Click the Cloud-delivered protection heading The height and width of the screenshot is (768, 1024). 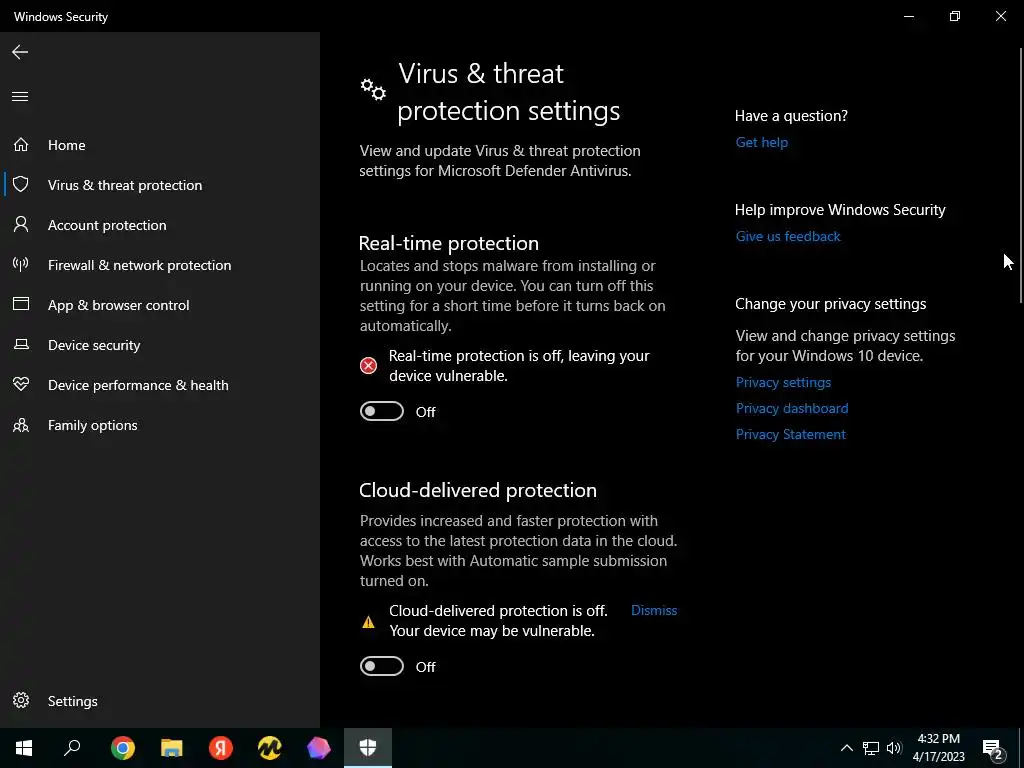(478, 490)
